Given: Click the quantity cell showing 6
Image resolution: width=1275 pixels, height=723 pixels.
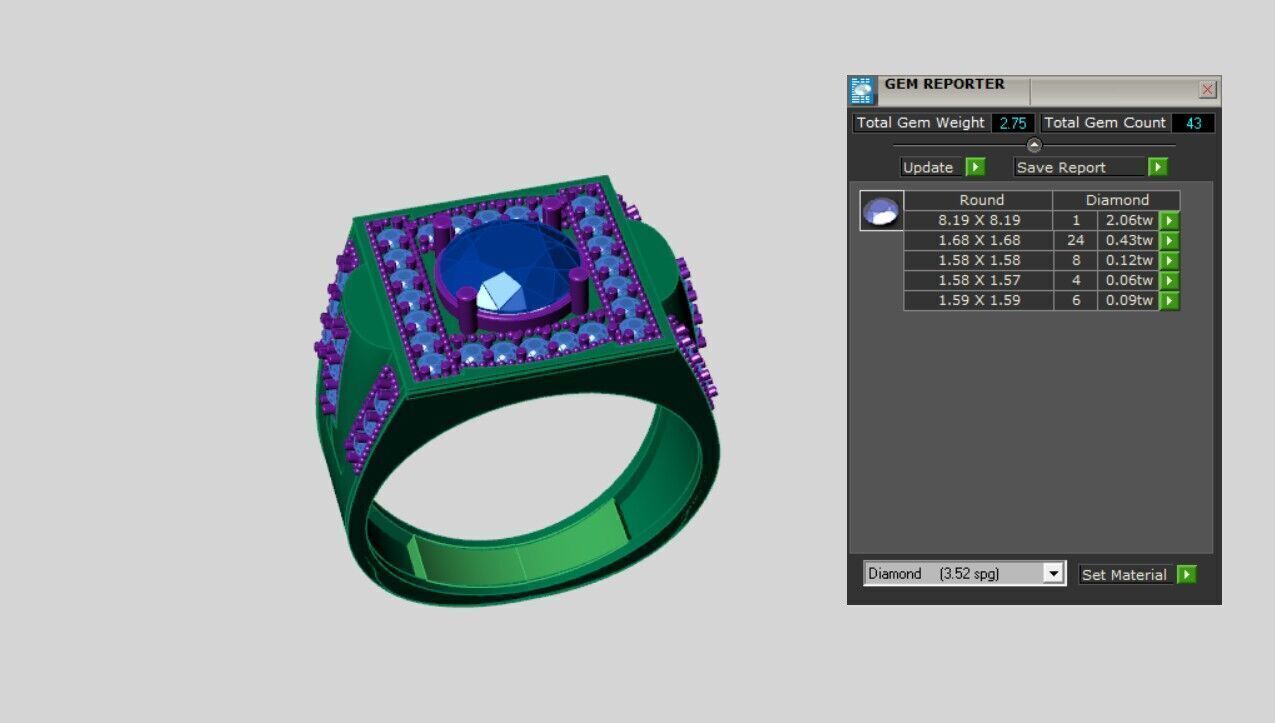Looking at the screenshot, I should click(1076, 300).
